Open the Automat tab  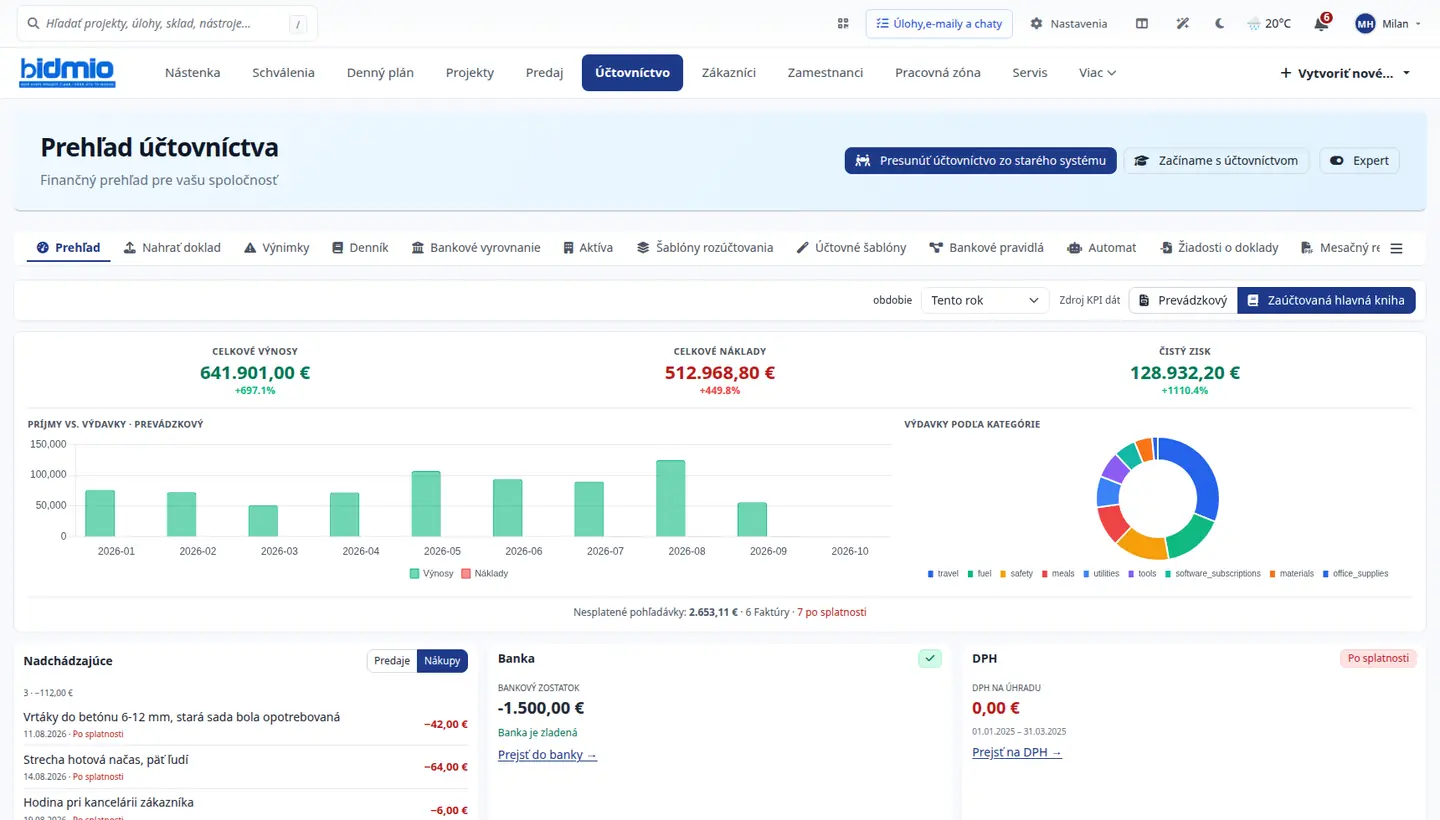tap(1102, 247)
